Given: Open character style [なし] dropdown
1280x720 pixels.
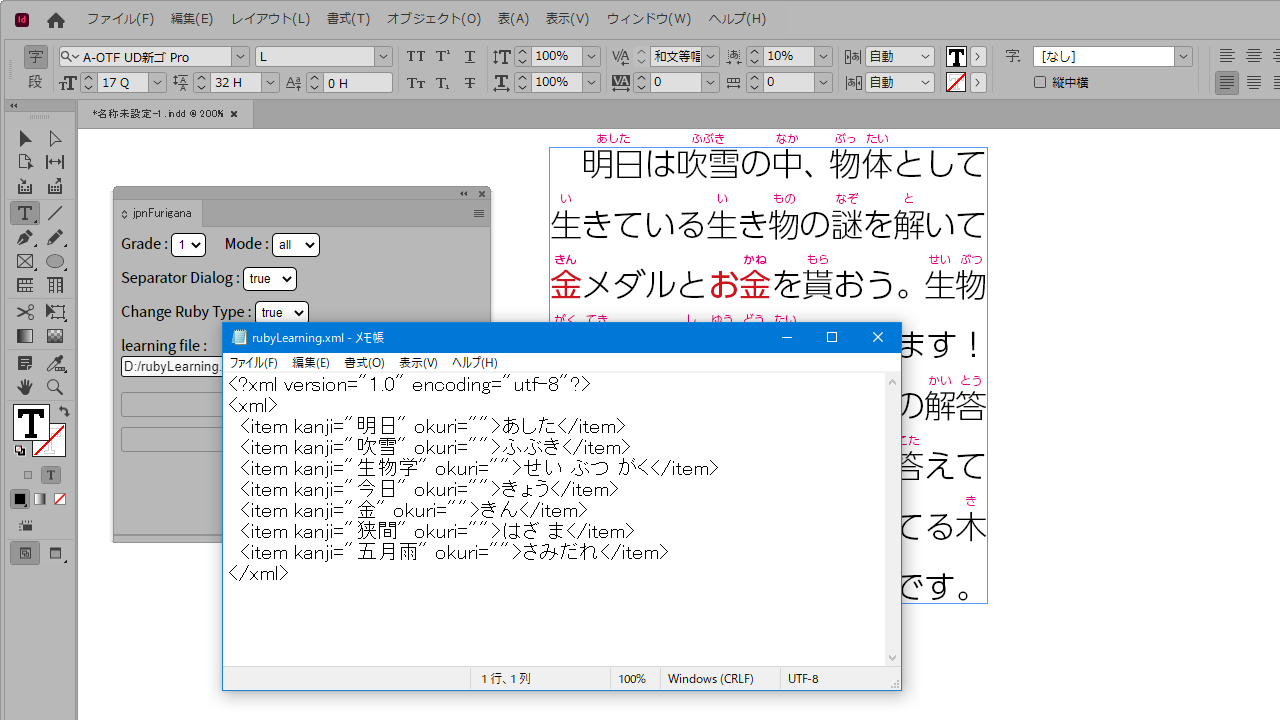Looking at the screenshot, I should [x=1184, y=57].
